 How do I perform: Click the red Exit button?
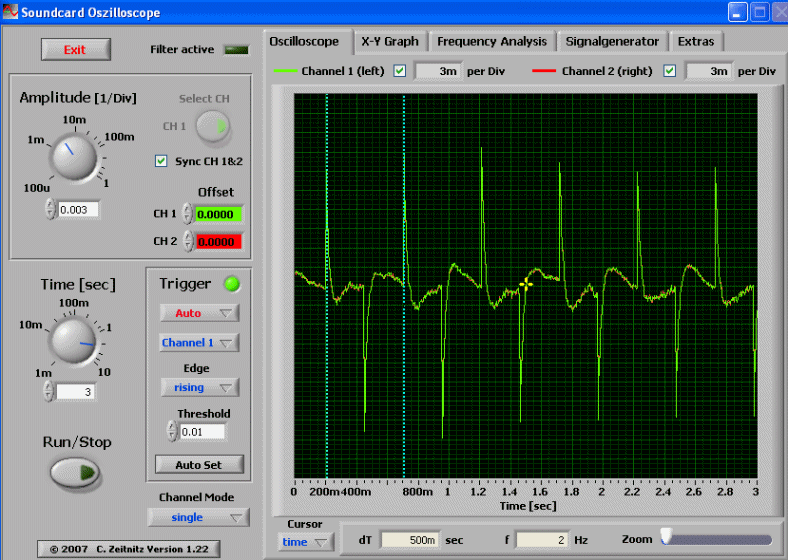point(75,50)
